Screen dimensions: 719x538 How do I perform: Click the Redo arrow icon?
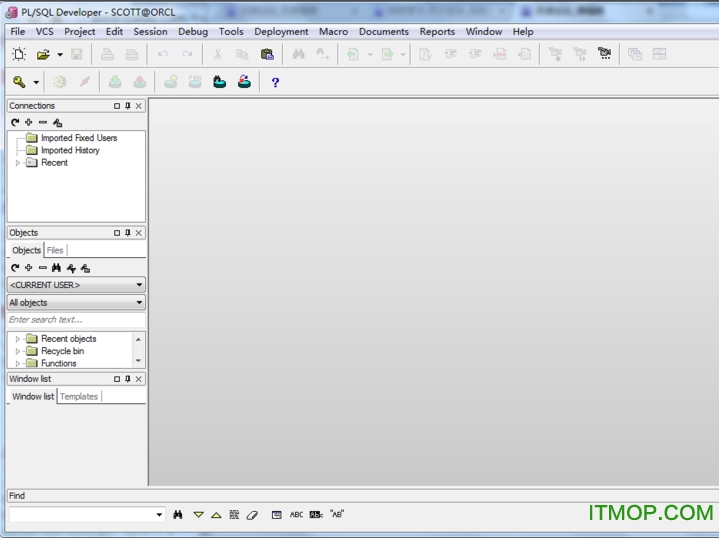[x=187, y=54]
